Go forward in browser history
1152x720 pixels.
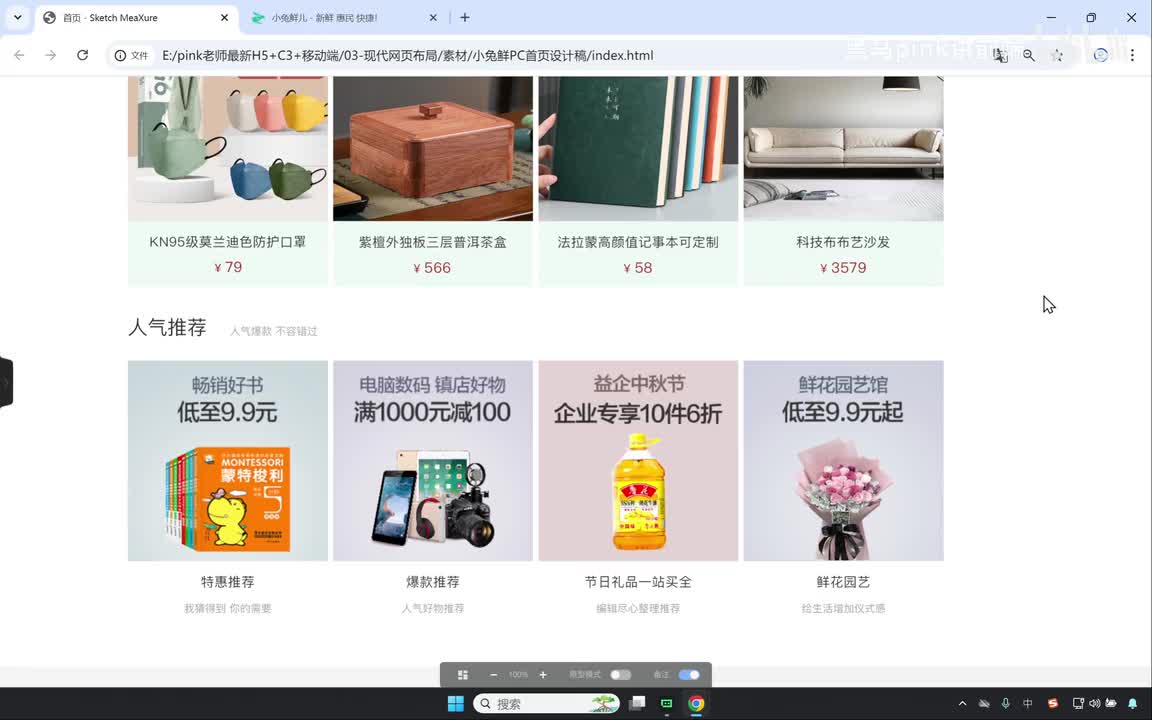point(50,55)
